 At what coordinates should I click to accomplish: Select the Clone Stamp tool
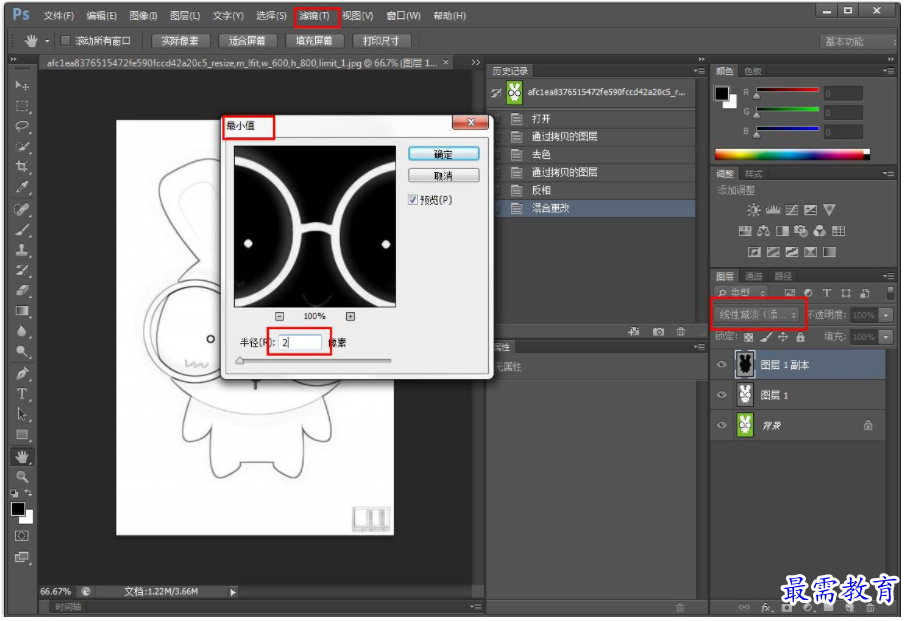point(22,250)
